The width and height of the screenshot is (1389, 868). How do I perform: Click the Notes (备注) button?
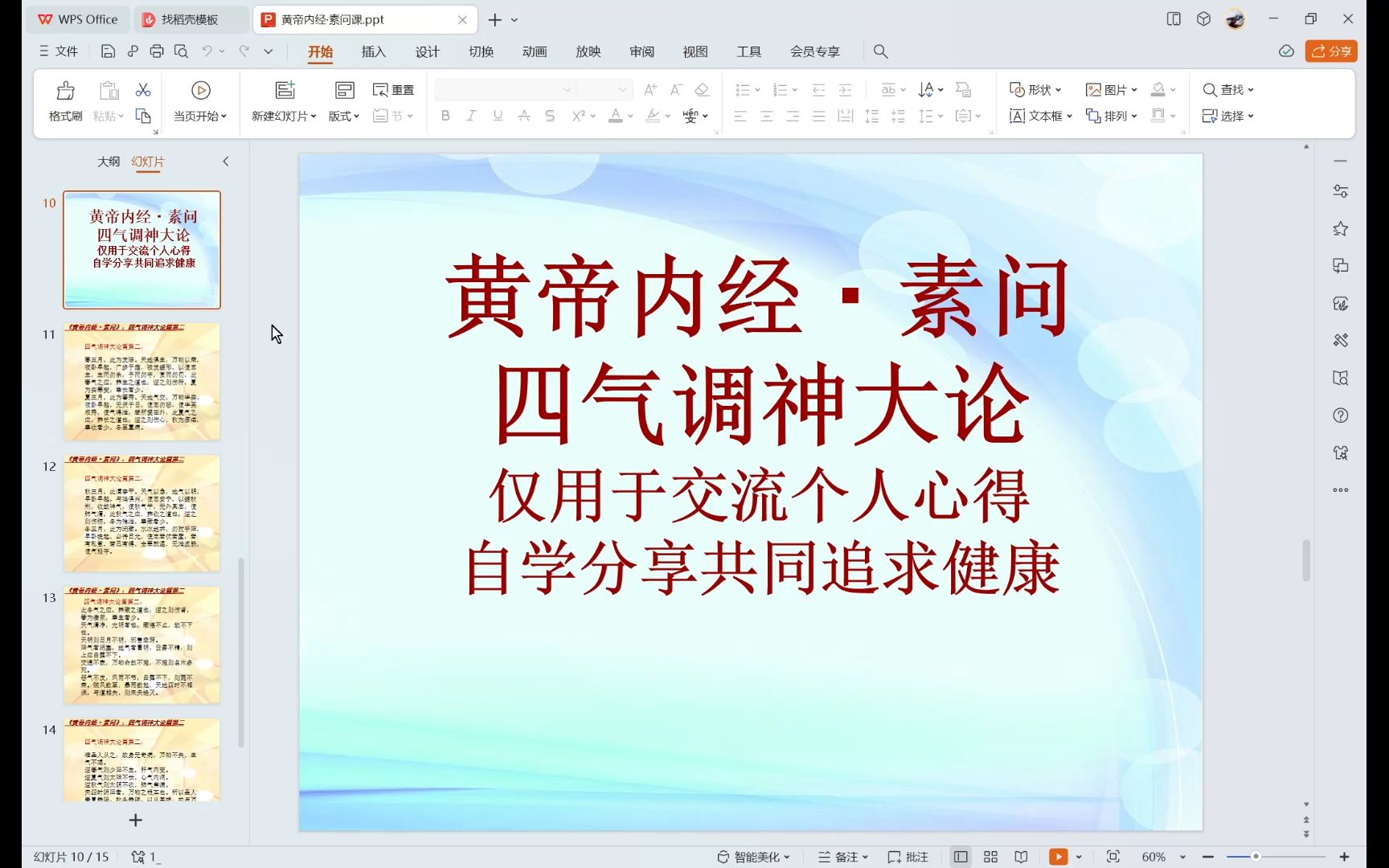click(x=842, y=857)
